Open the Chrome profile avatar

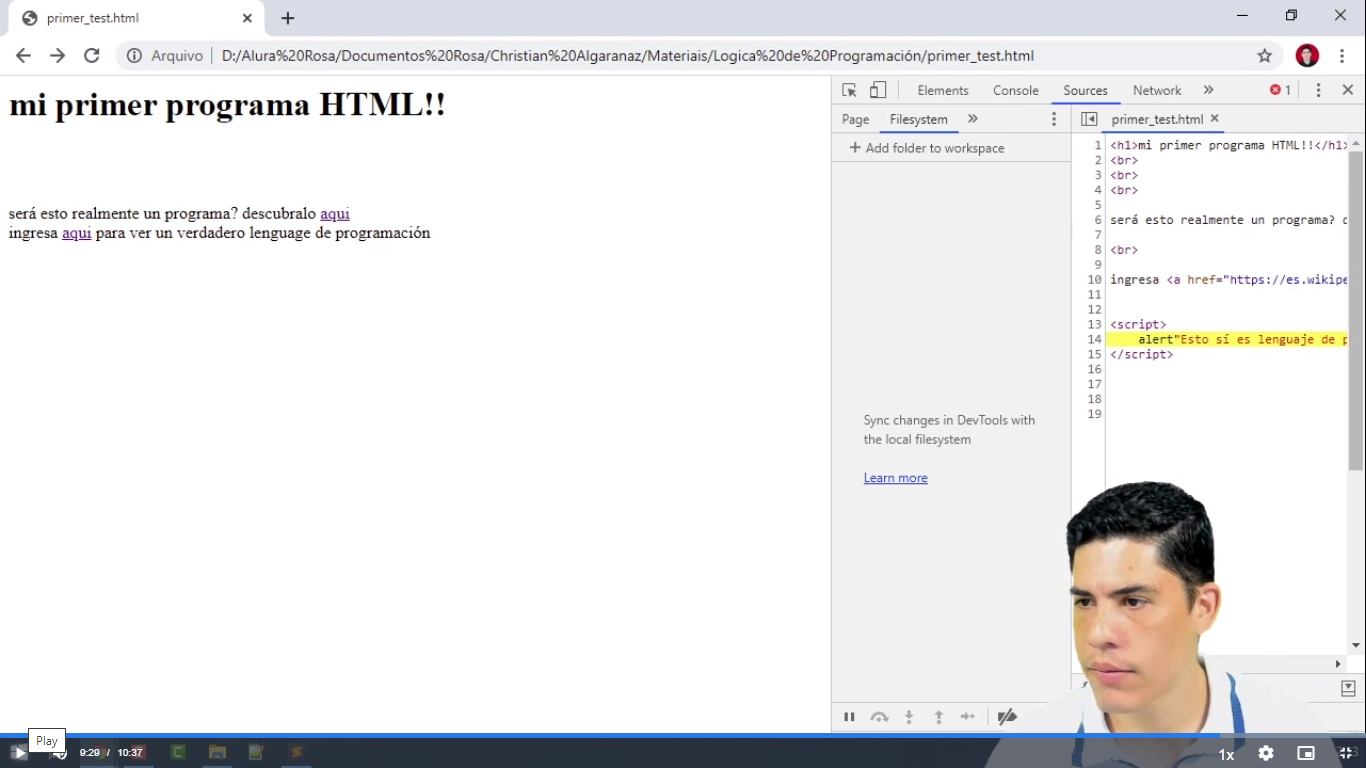pyautogui.click(x=1307, y=56)
